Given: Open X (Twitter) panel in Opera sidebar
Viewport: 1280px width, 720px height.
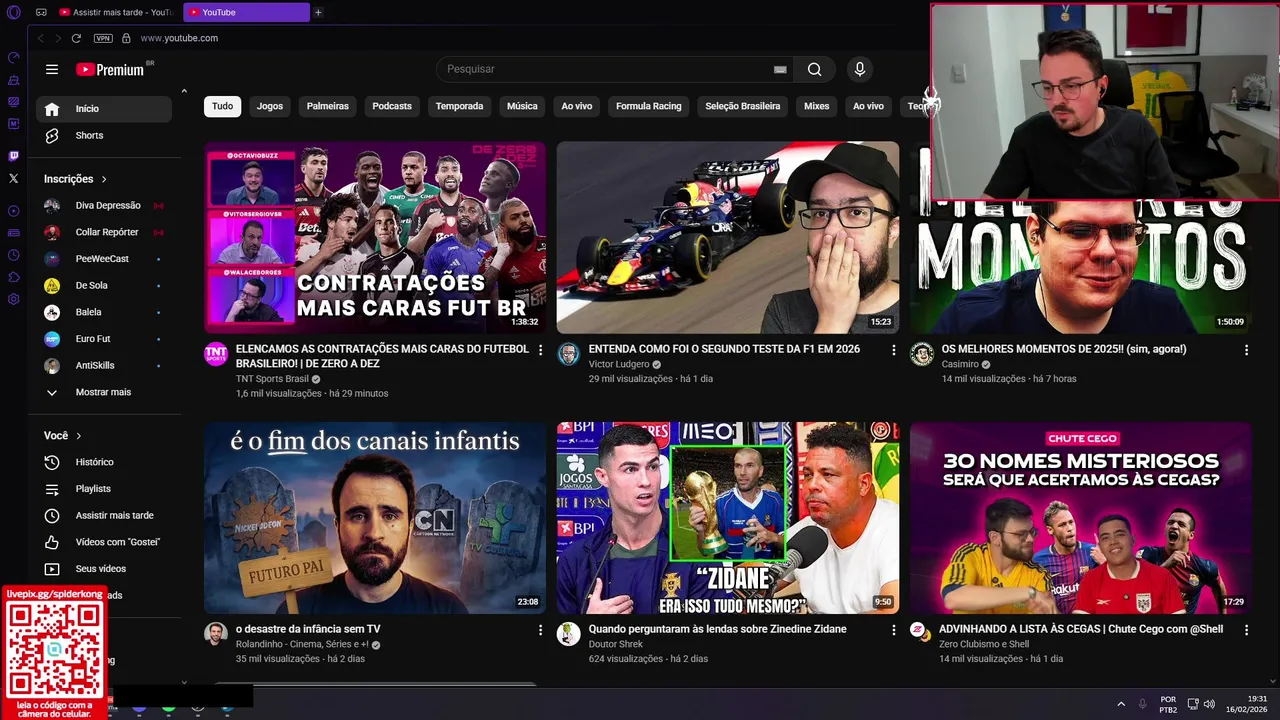Looking at the screenshot, I should [13, 178].
